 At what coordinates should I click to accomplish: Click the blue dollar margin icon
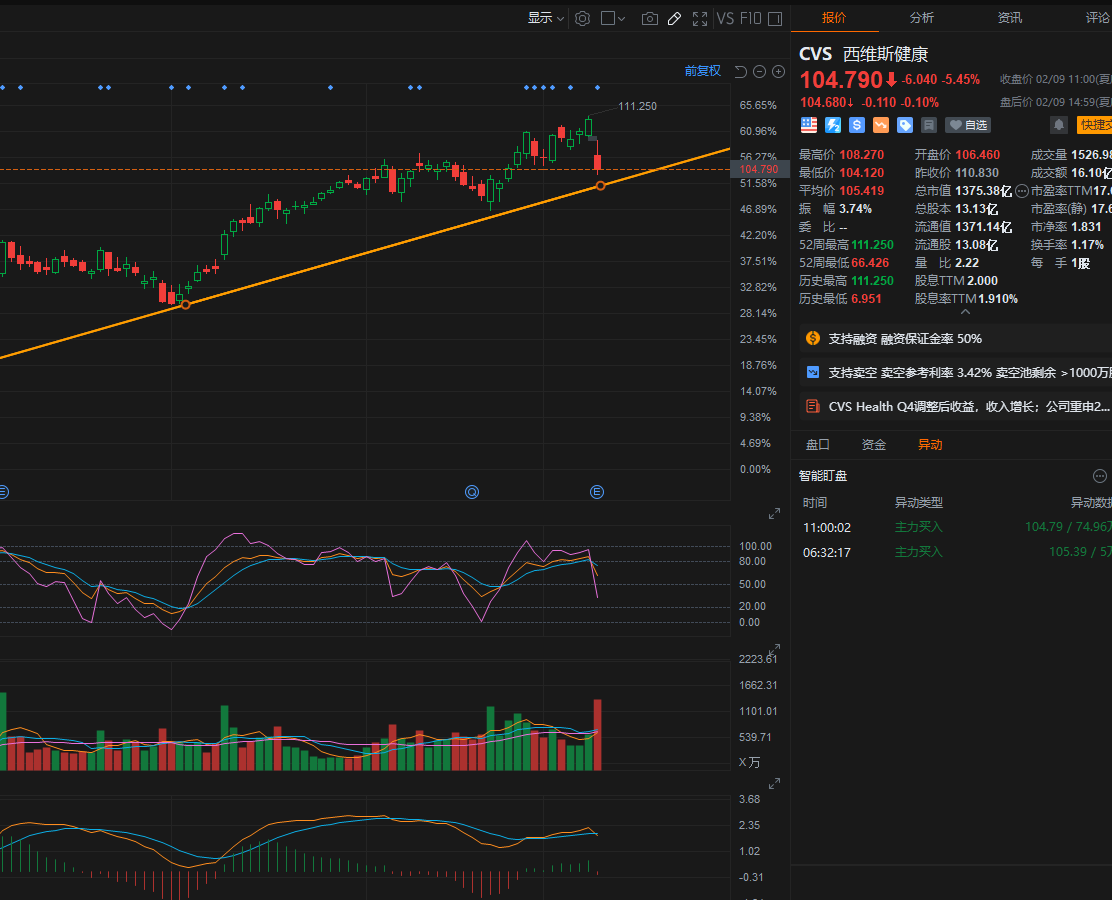(857, 126)
